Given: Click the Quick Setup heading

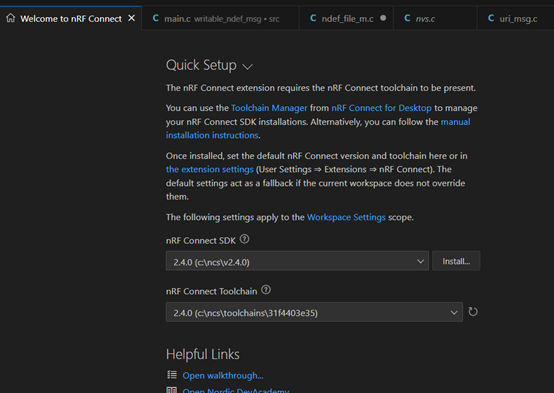Looking at the screenshot, I should pos(201,65).
